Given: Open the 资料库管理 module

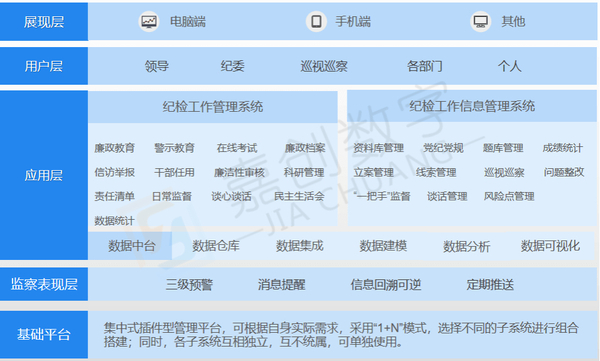Looking at the screenshot, I should 378,148.
